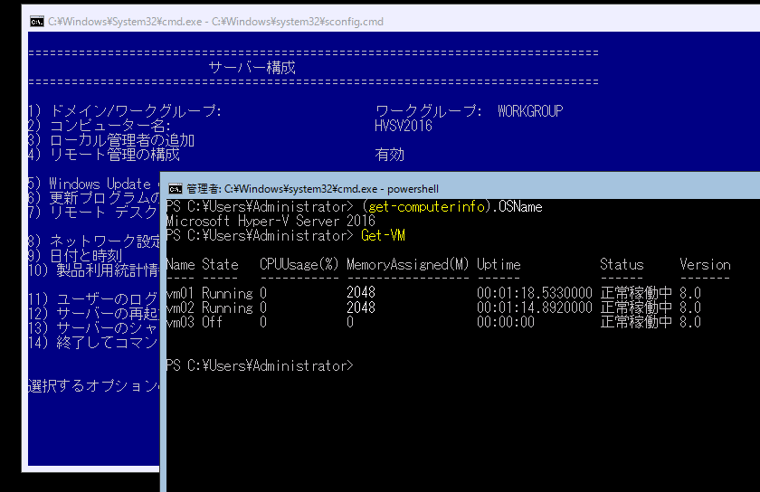Click the 有効 remote management value

click(389, 155)
